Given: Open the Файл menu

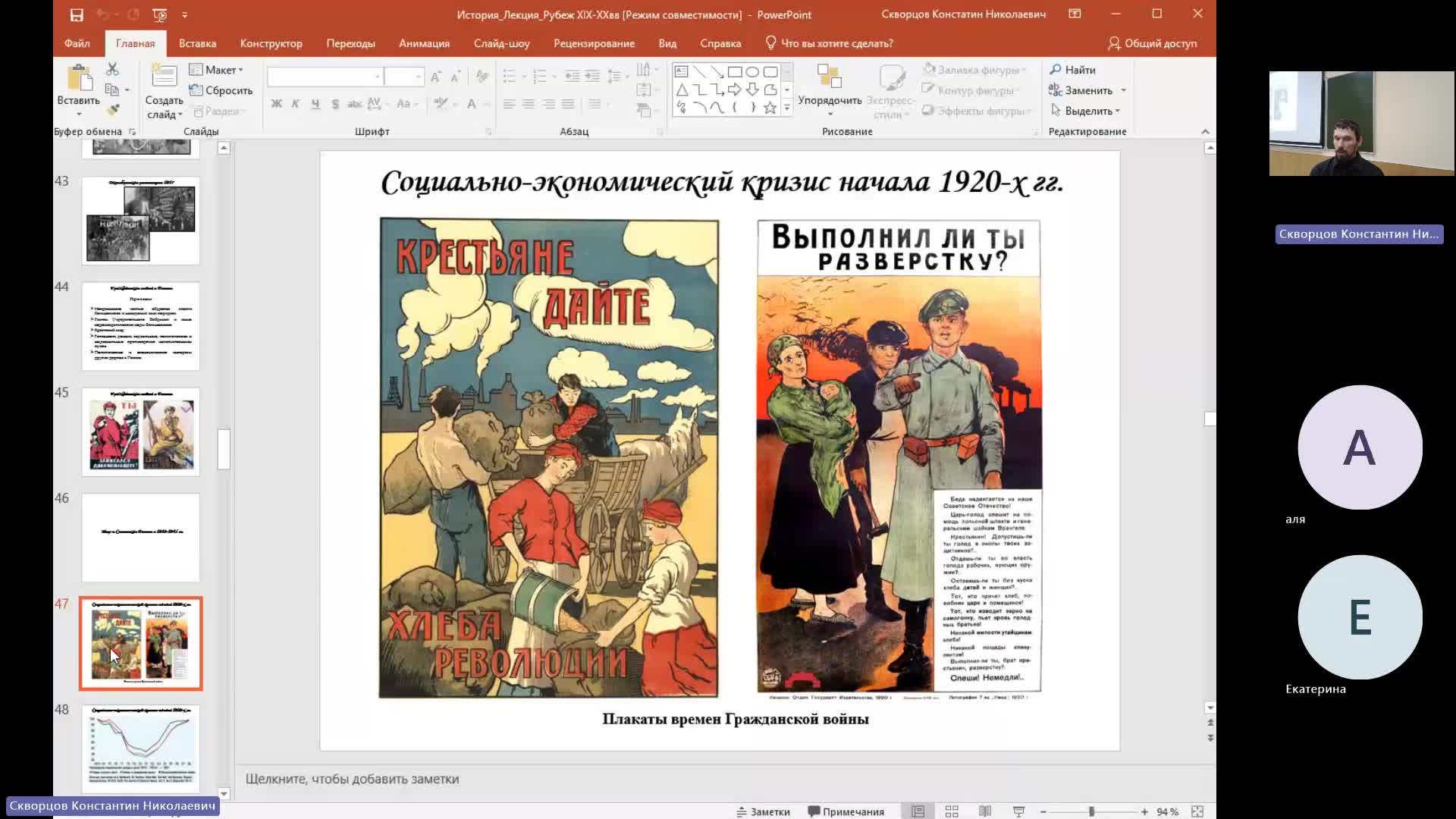Looking at the screenshot, I should 77,43.
